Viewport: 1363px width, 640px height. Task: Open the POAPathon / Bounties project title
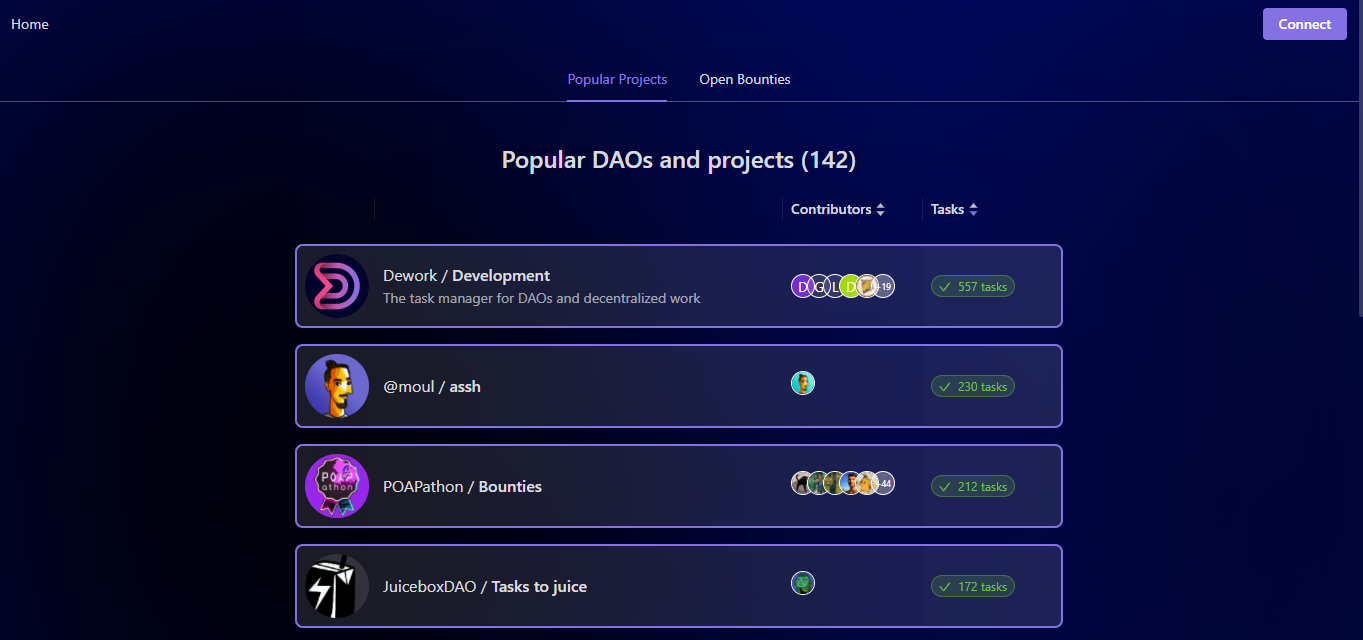(x=462, y=486)
